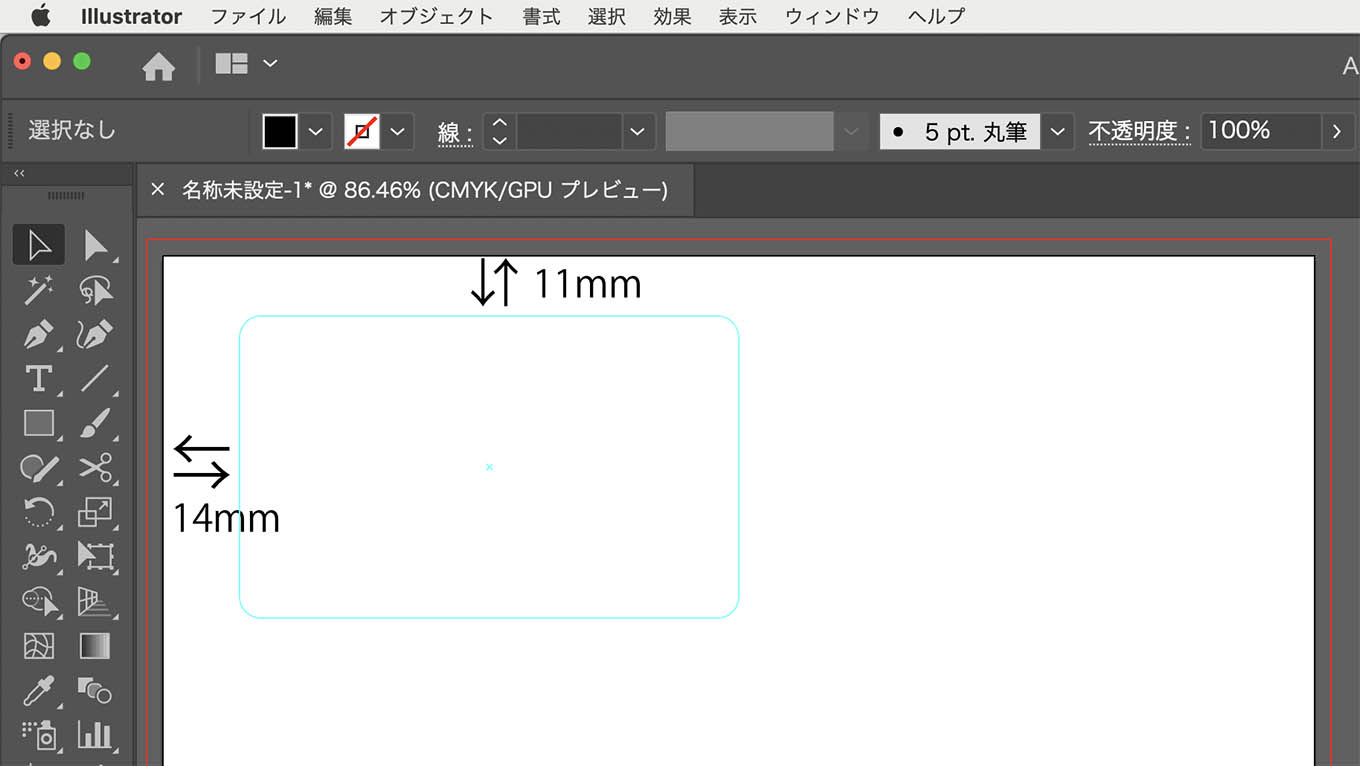Viewport: 1360px width, 766px height.
Task: Open the fill color dropdown arrow
Action: pyautogui.click(x=316, y=132)
